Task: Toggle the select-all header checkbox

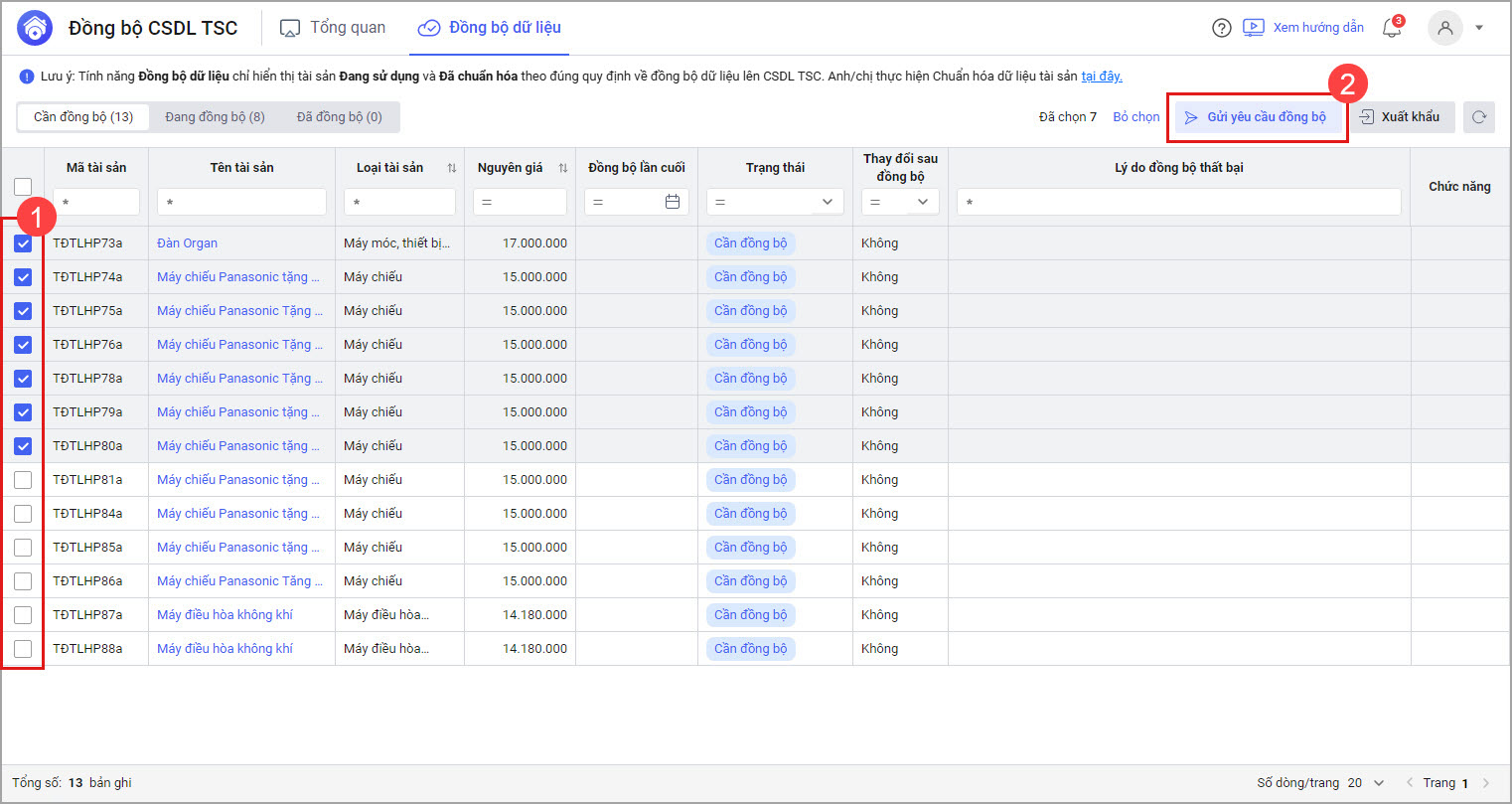Action: point(23,186)
